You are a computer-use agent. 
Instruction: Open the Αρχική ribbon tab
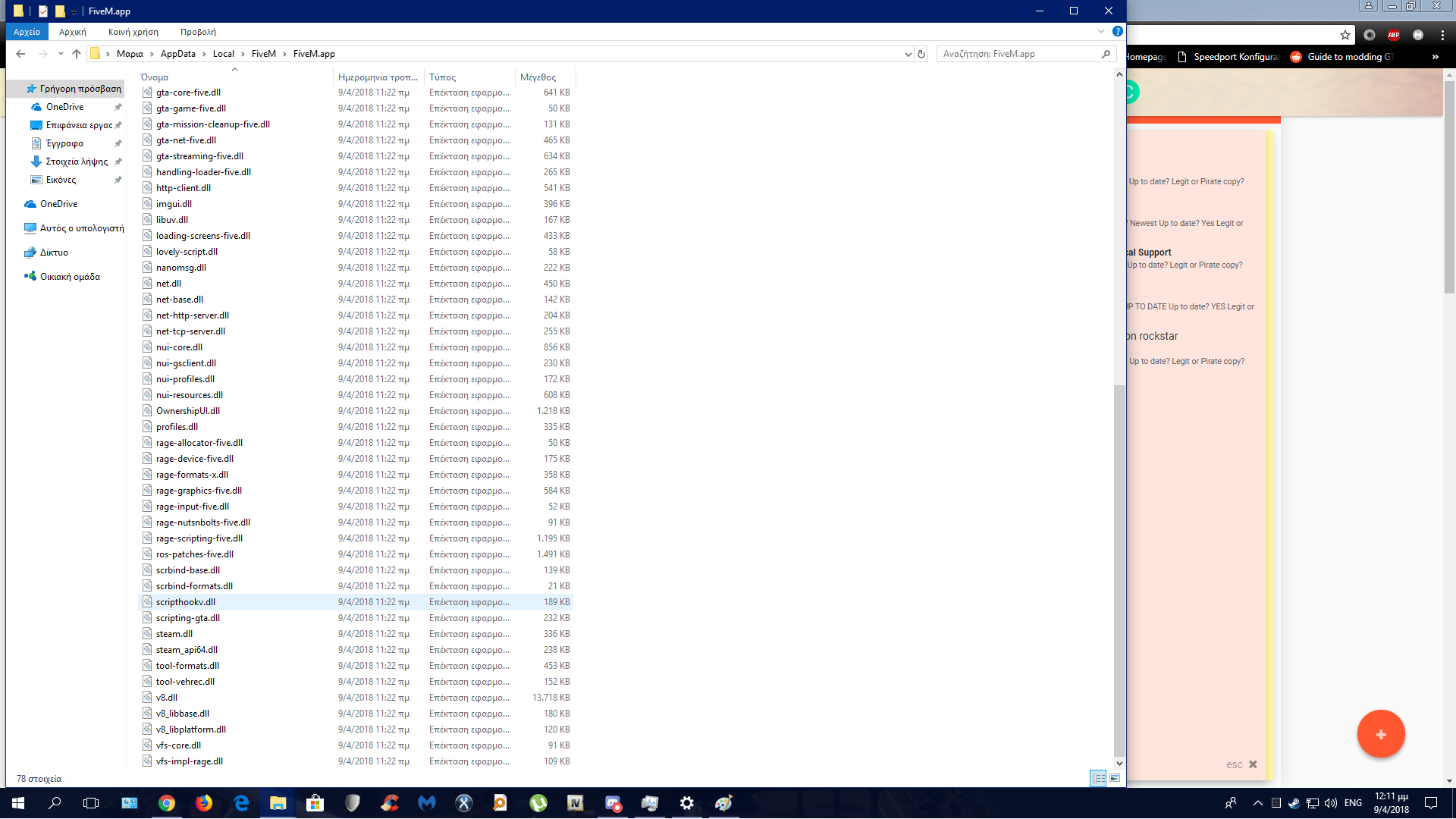[73, 32]
